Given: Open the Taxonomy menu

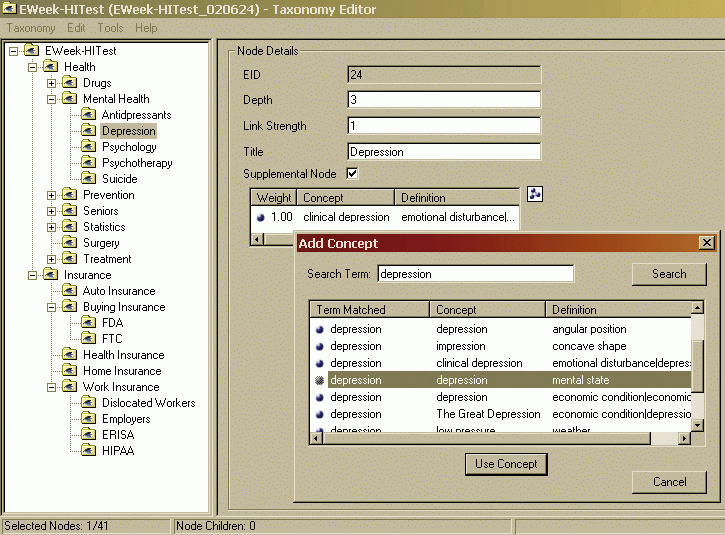Looking at the screenshot, I should pyautogui.click(x=31, y=28).
